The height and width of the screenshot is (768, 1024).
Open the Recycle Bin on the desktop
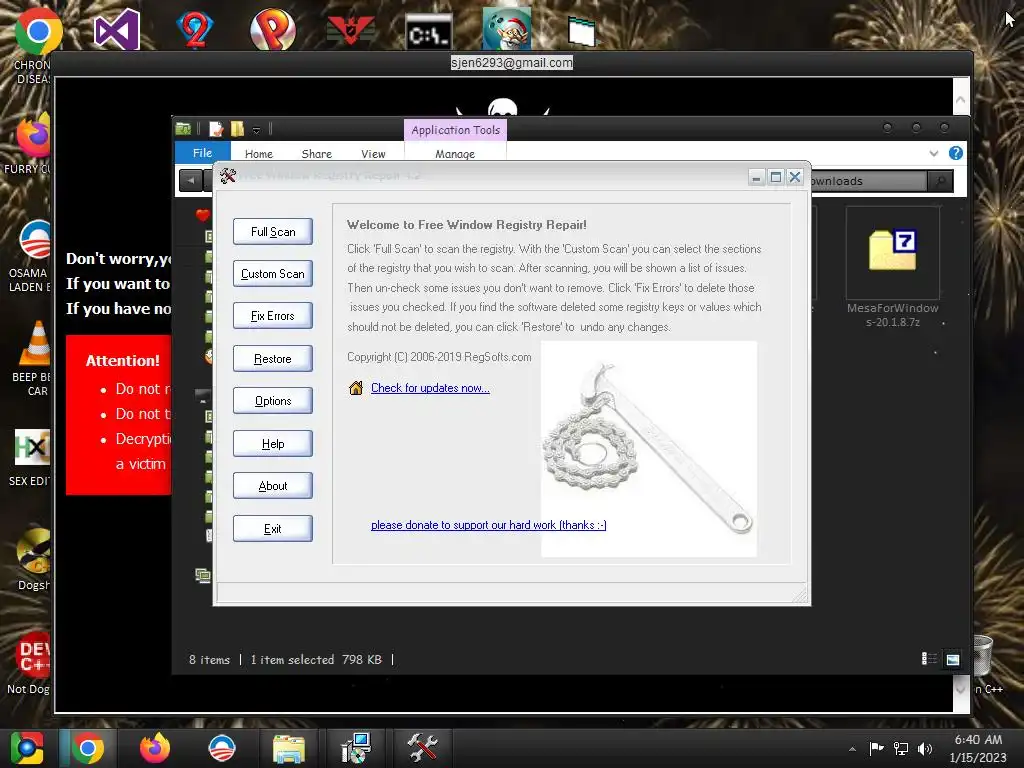(x=982, y=656)
